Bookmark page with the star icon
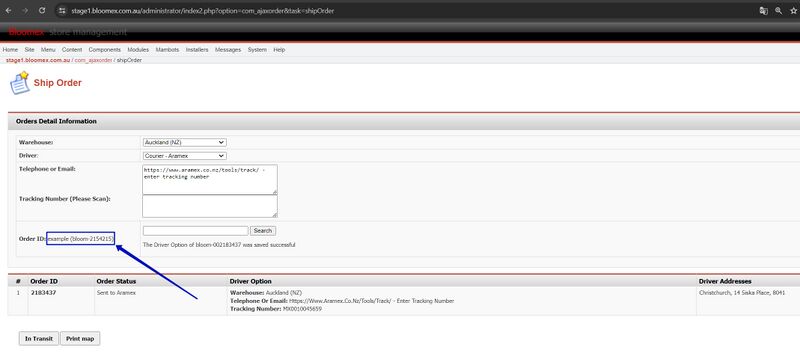 coord(793,10)
